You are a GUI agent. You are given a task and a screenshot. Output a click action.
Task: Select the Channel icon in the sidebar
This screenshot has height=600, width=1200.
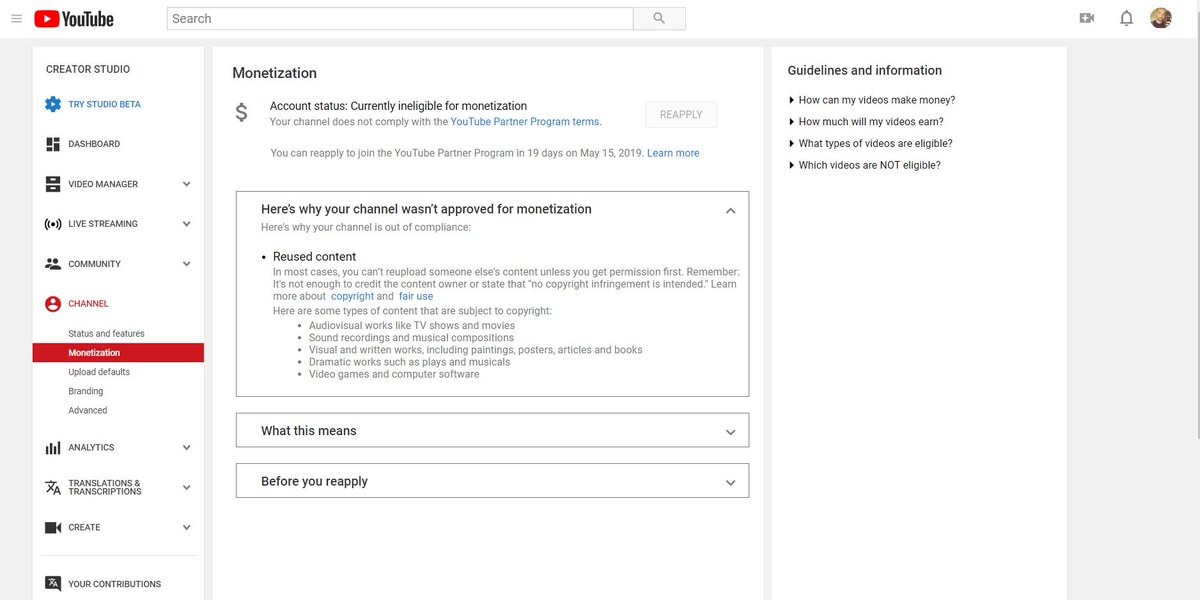point(52,303)
